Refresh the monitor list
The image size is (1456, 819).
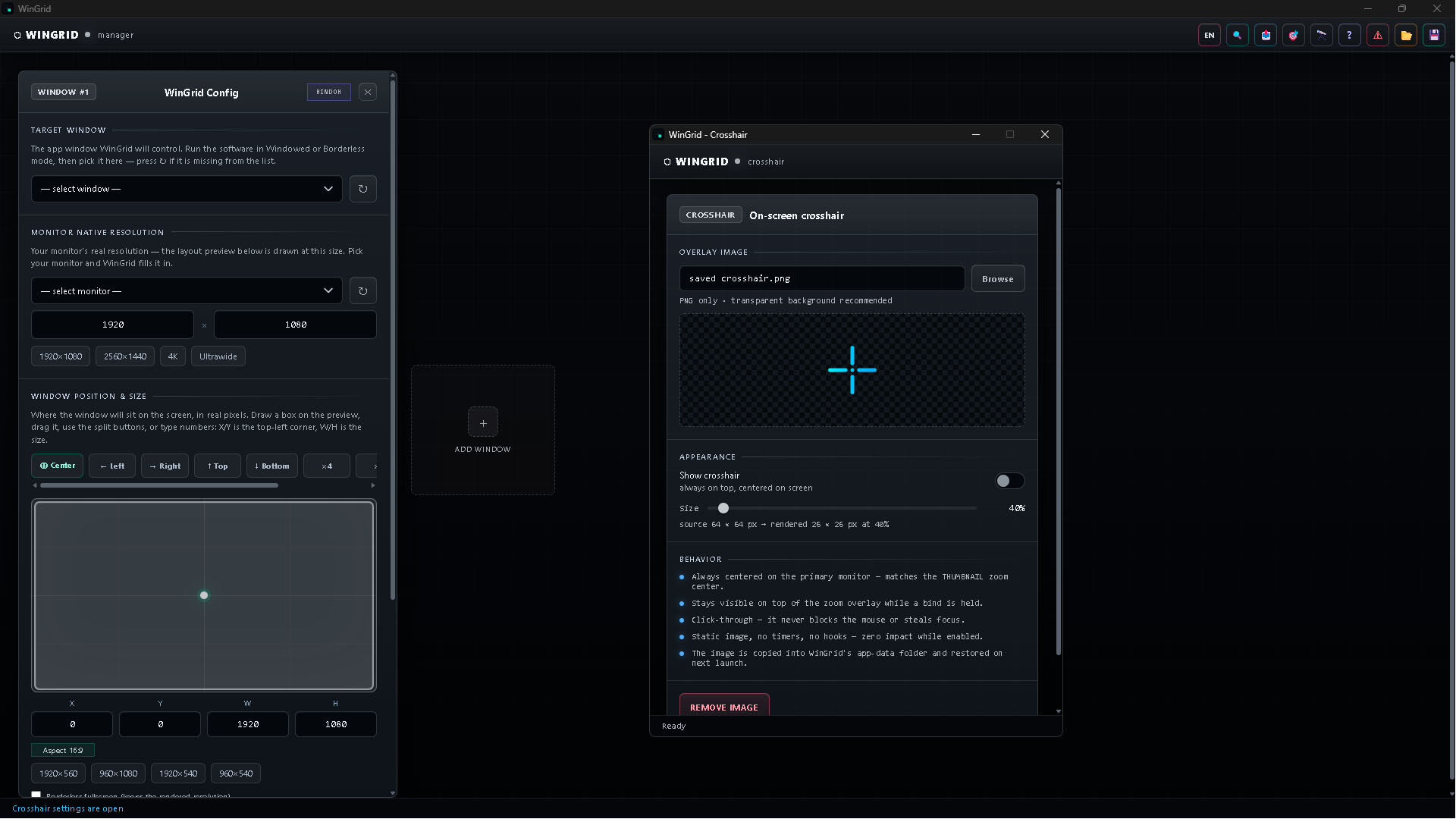363,291
